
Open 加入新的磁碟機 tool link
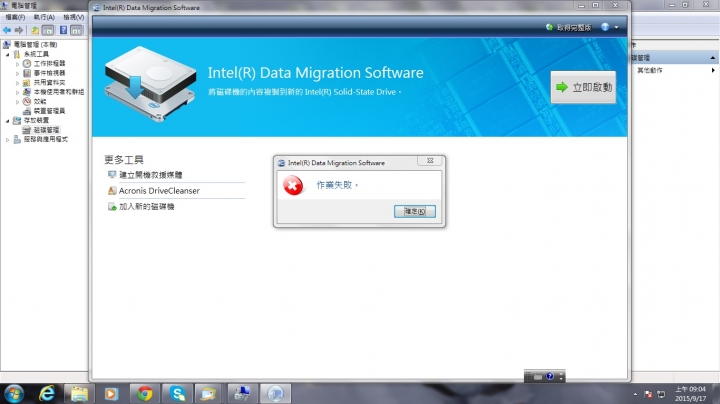click(146, 207)
